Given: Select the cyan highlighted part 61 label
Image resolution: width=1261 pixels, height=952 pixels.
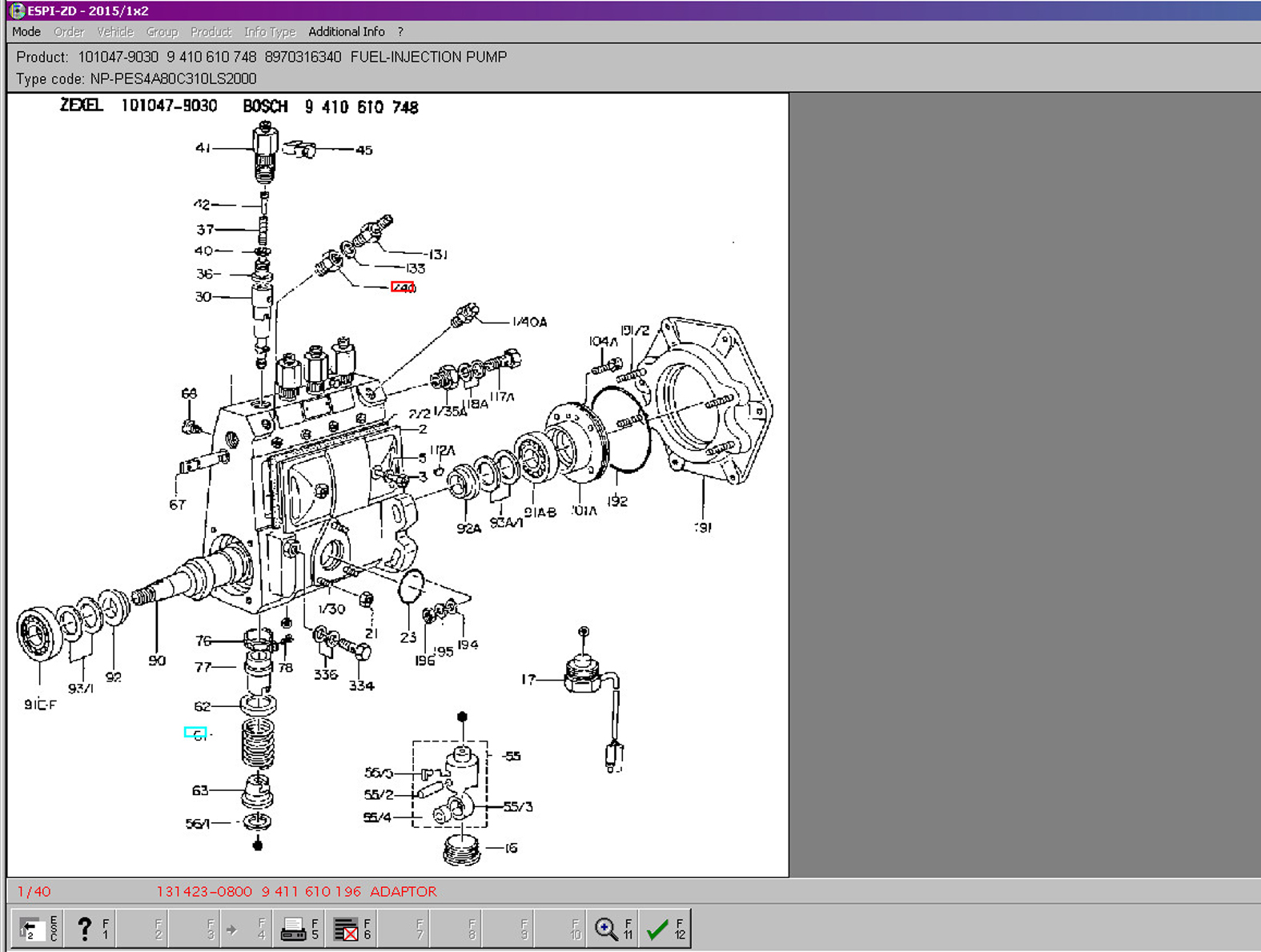Looking at the screenshot, I should coord(195,733).
